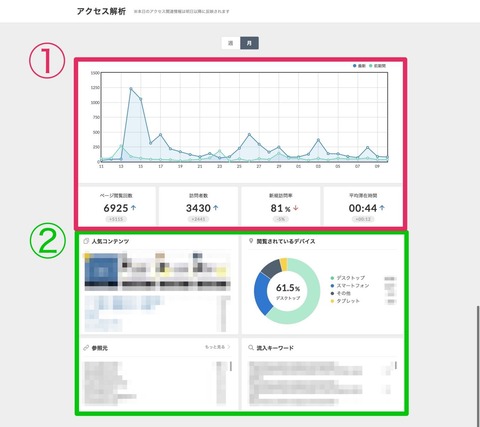
Task: Click the 61.5% center donut label
Action: coord(288,288)
